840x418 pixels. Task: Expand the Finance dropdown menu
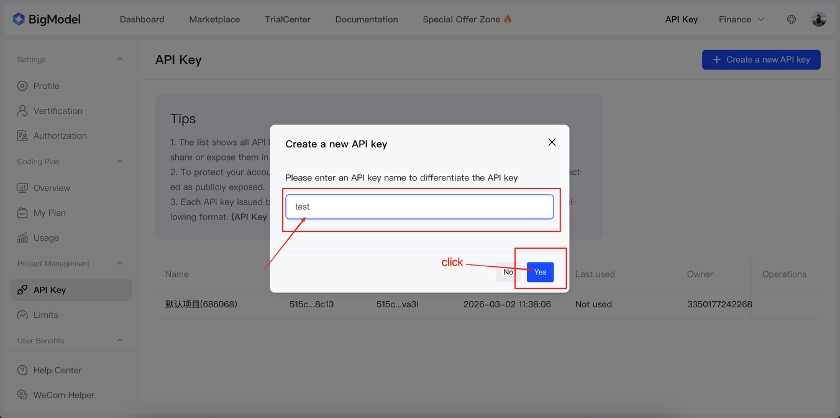coord(741,19)
